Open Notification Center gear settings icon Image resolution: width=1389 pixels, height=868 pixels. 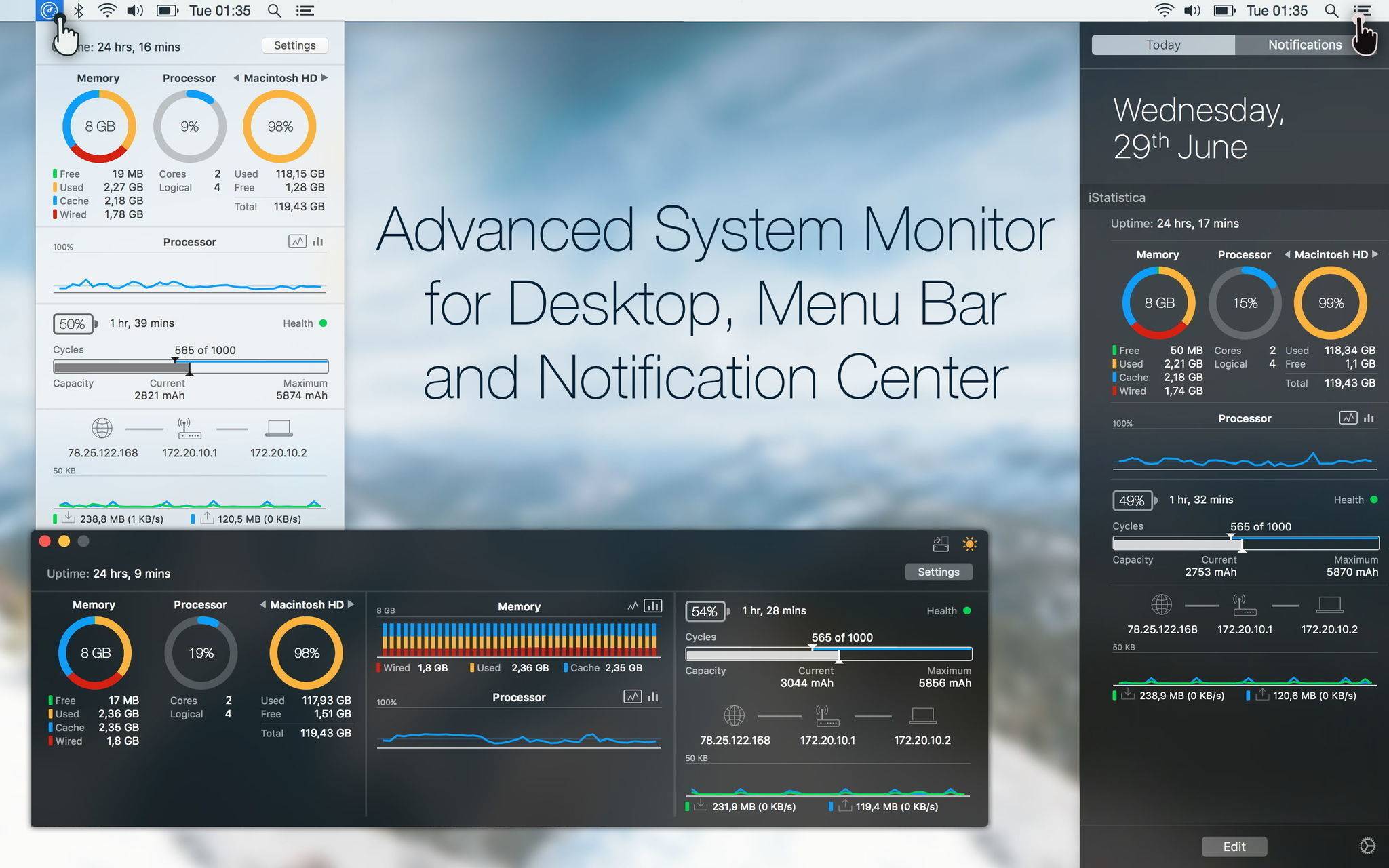pyautogui.click(x=1367, y=846)
